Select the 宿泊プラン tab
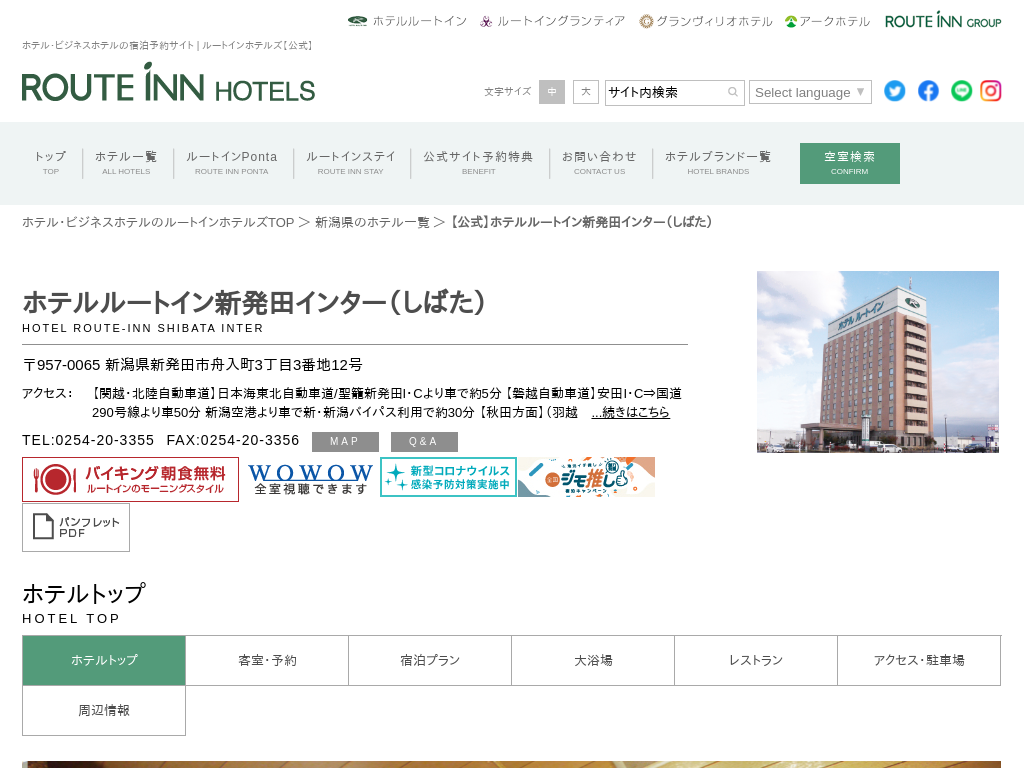The image size is (1024, 768). 430,660
